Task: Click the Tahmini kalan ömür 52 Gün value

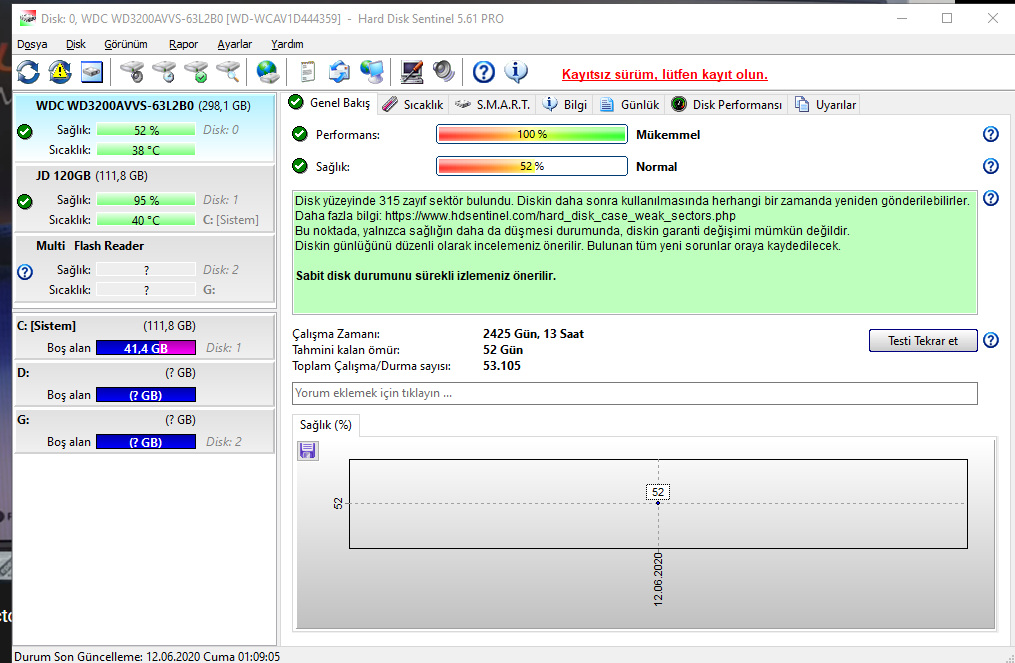Action: click(x=503, y=350)
